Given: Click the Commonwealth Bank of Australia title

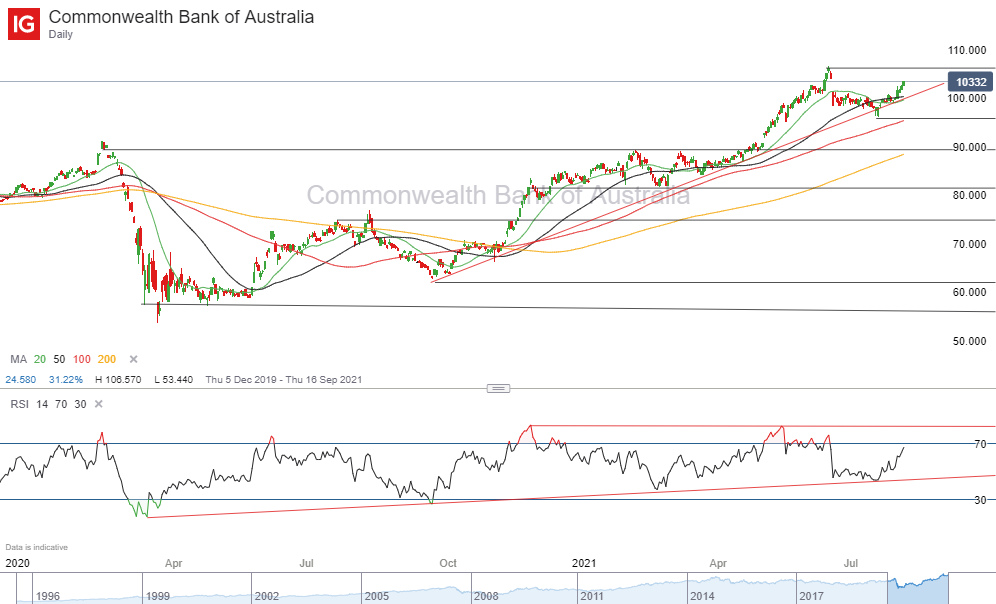Looking at the screenshot, I should 181,17.
